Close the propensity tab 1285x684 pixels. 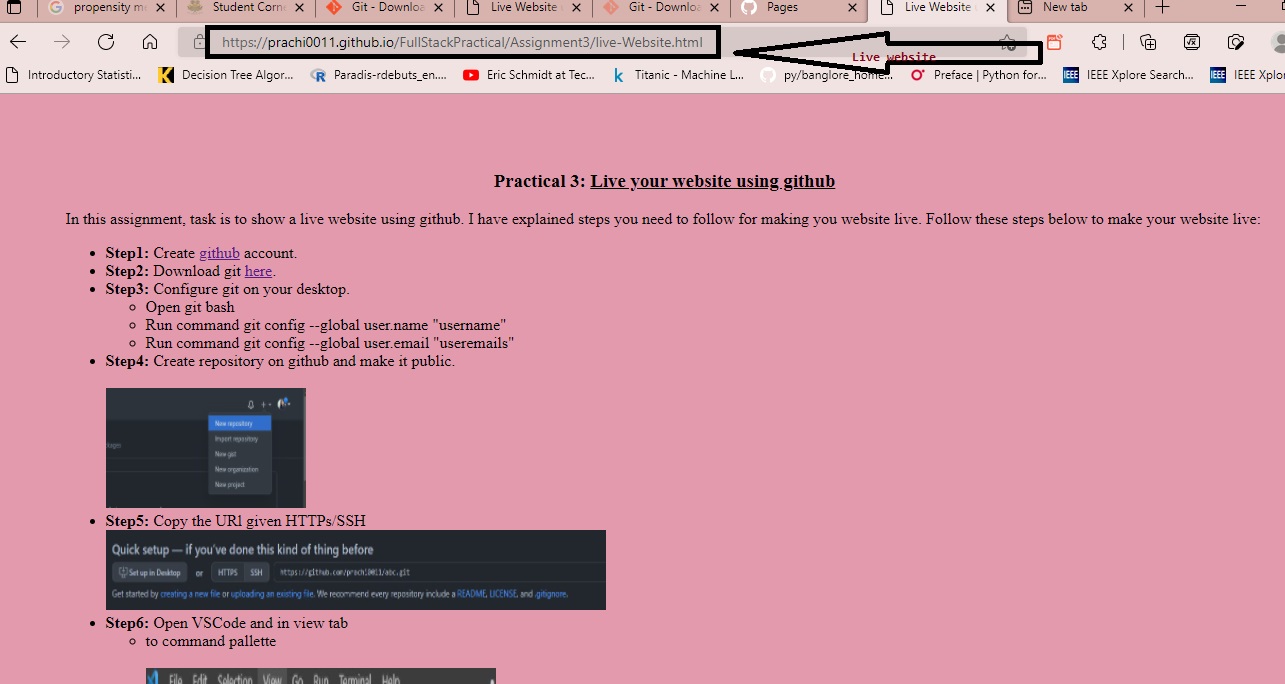coord(158,8)
